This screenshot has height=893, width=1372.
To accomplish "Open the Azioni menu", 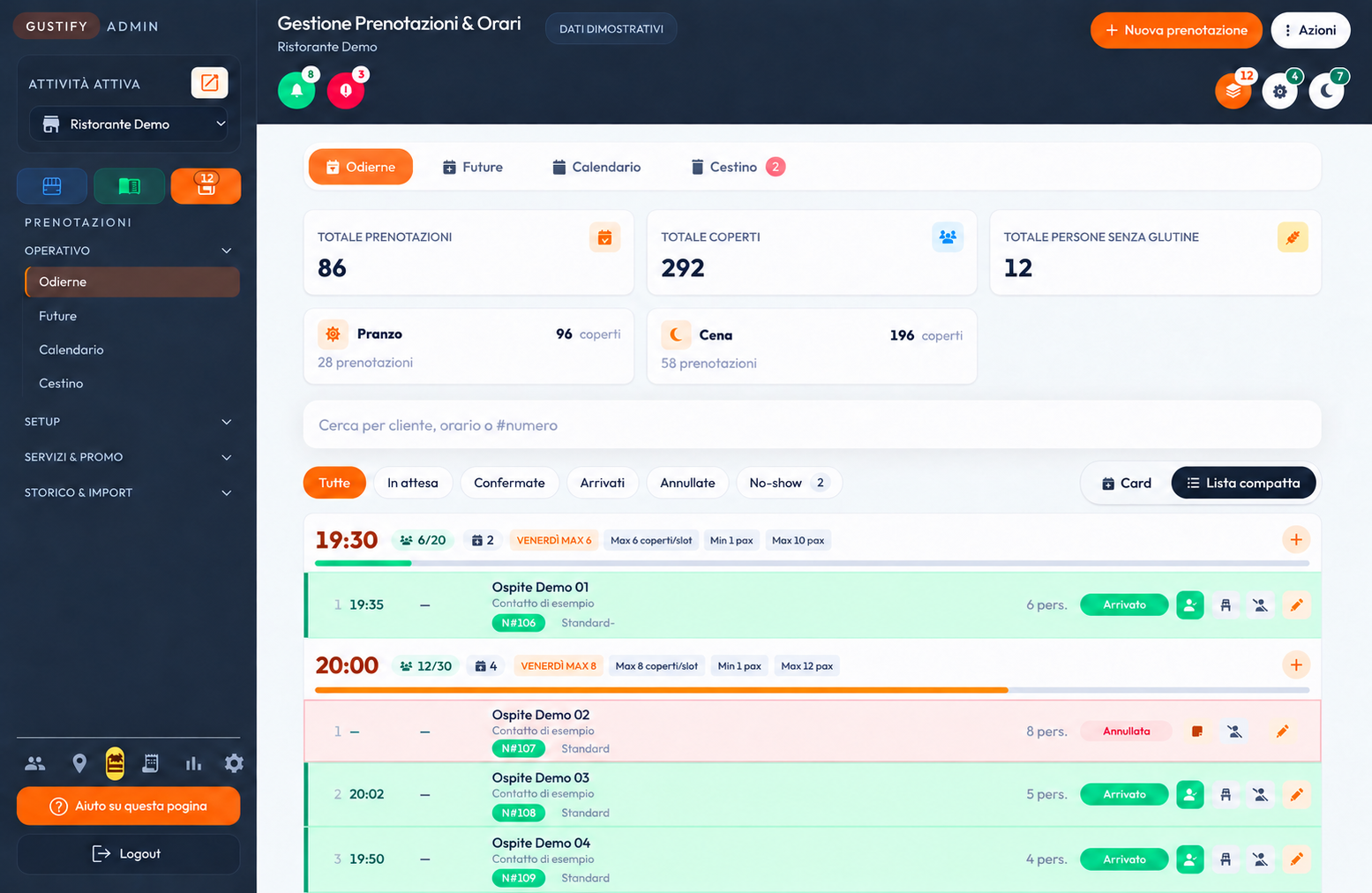I will tap(1310, 30).
